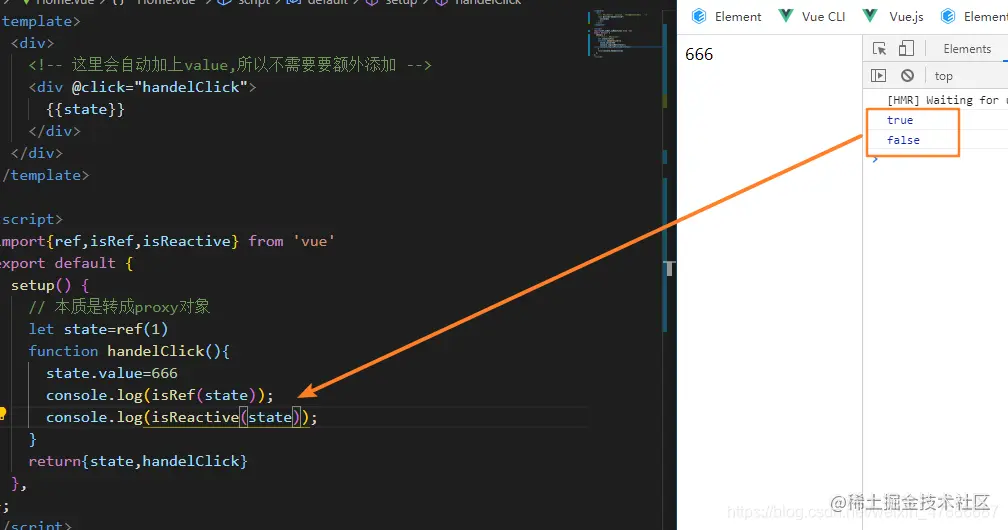Show the console sidebar panel
The image size is (1008, 530).
coord(878,76)
